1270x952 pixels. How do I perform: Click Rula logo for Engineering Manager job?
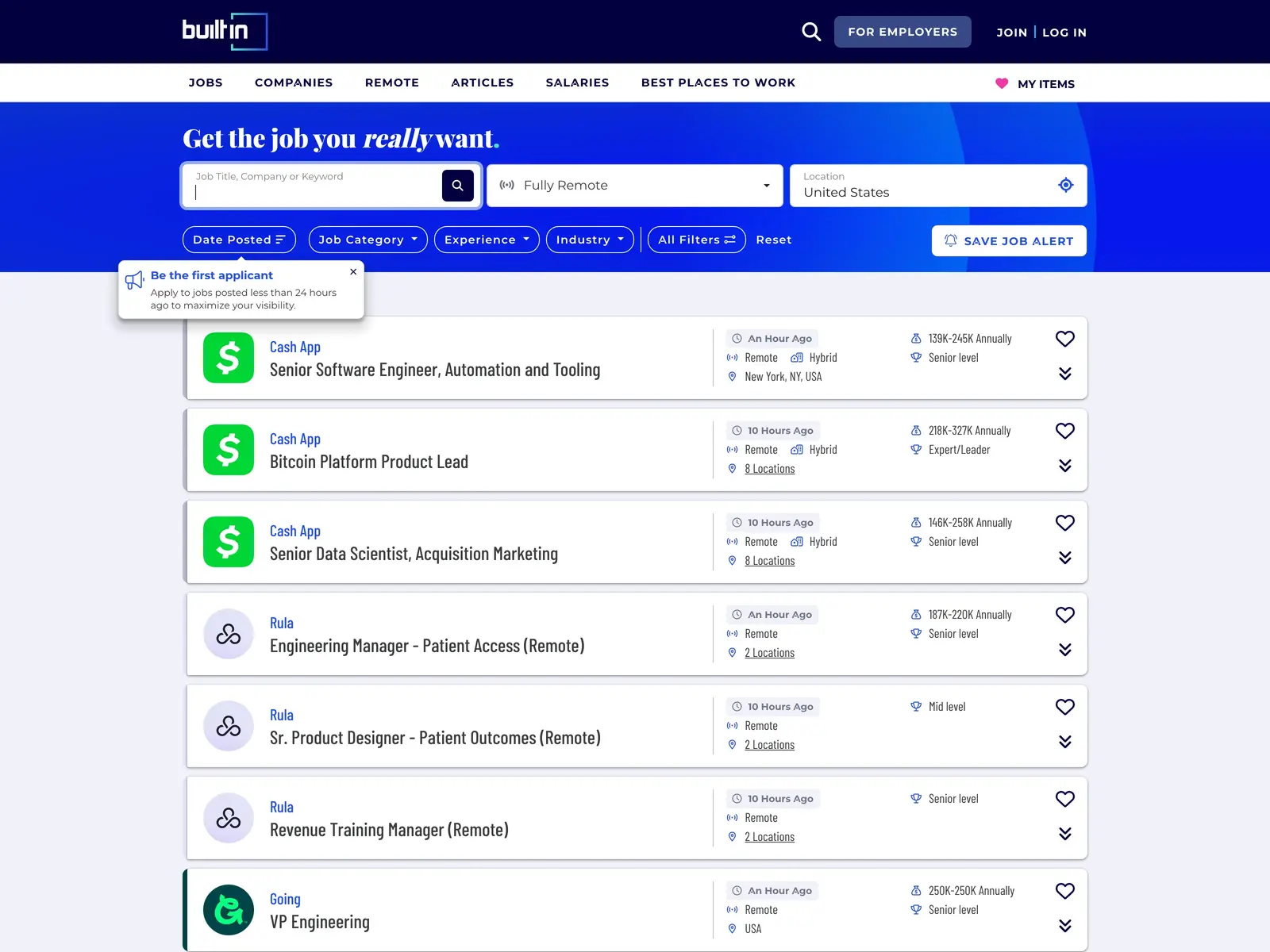click(x=229, y=634)
